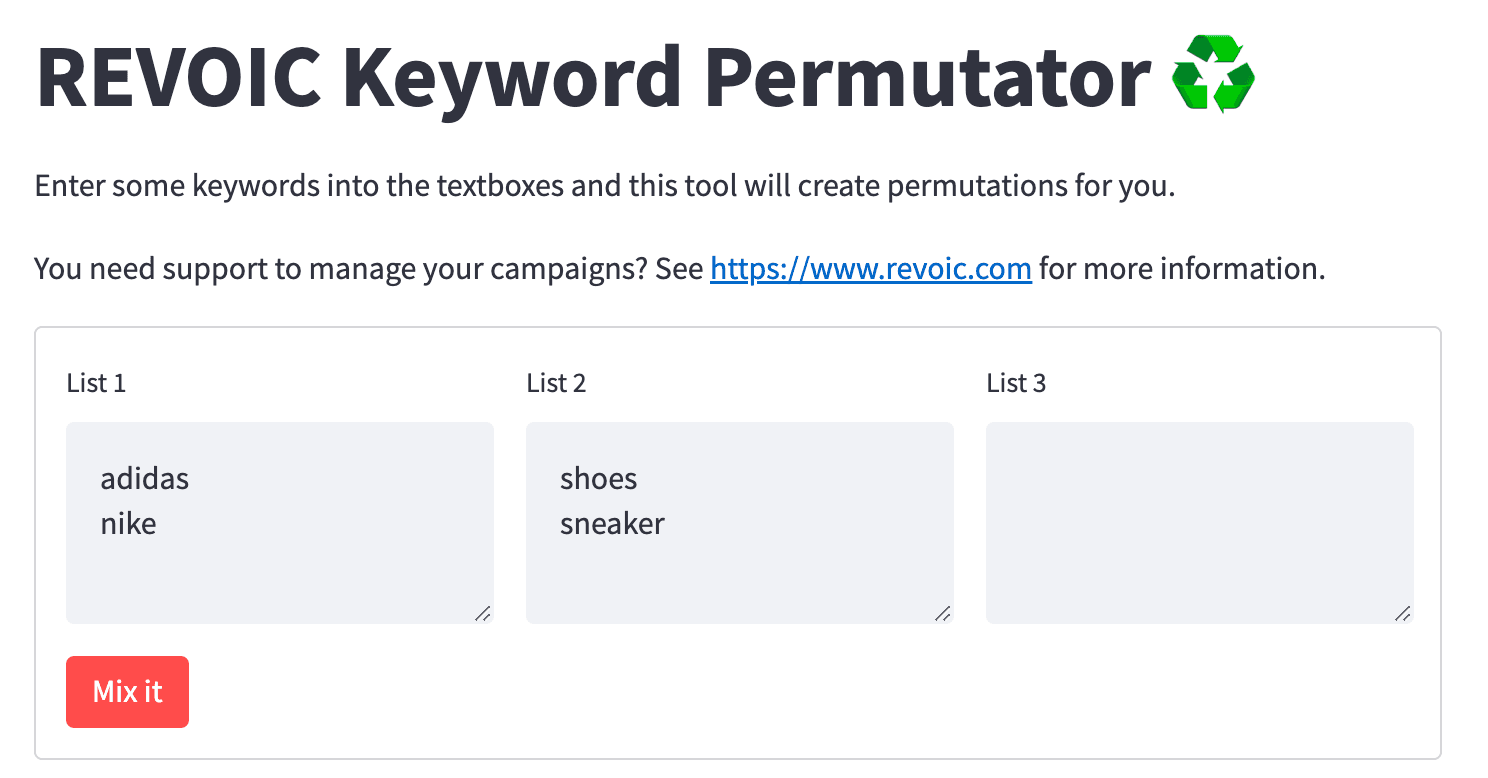Open the revoic.com link

pyautogui.click(x=870, y=269)
